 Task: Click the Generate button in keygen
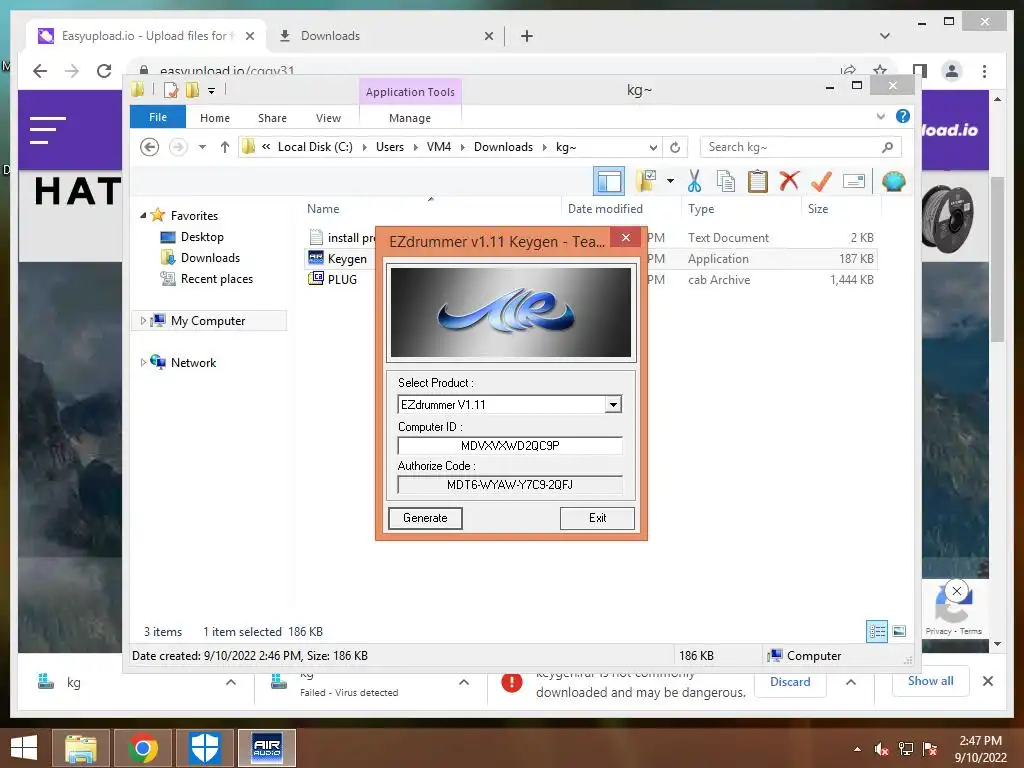pos(425,518)
